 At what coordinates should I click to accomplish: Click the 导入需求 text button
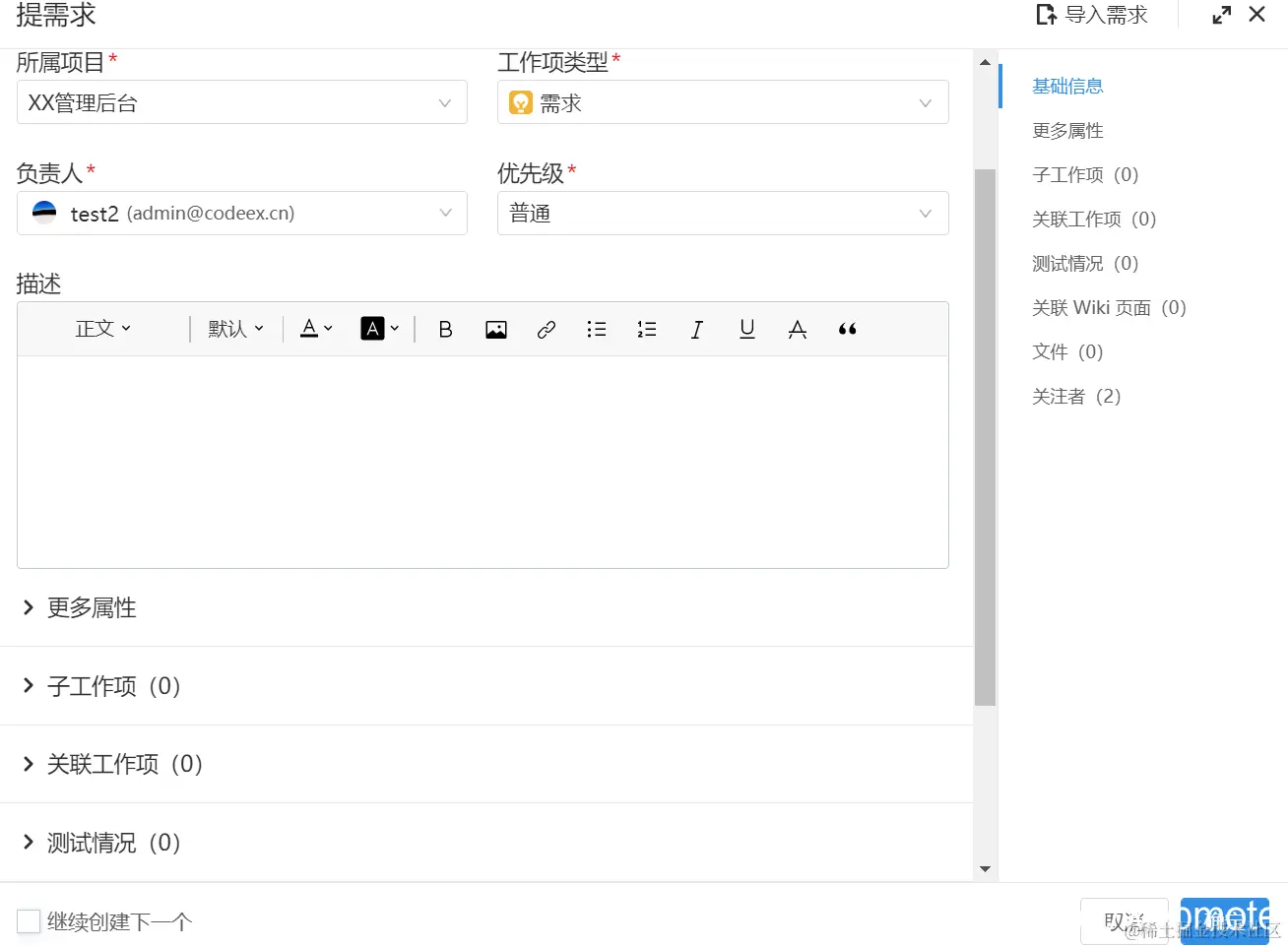pos(1107,15)
